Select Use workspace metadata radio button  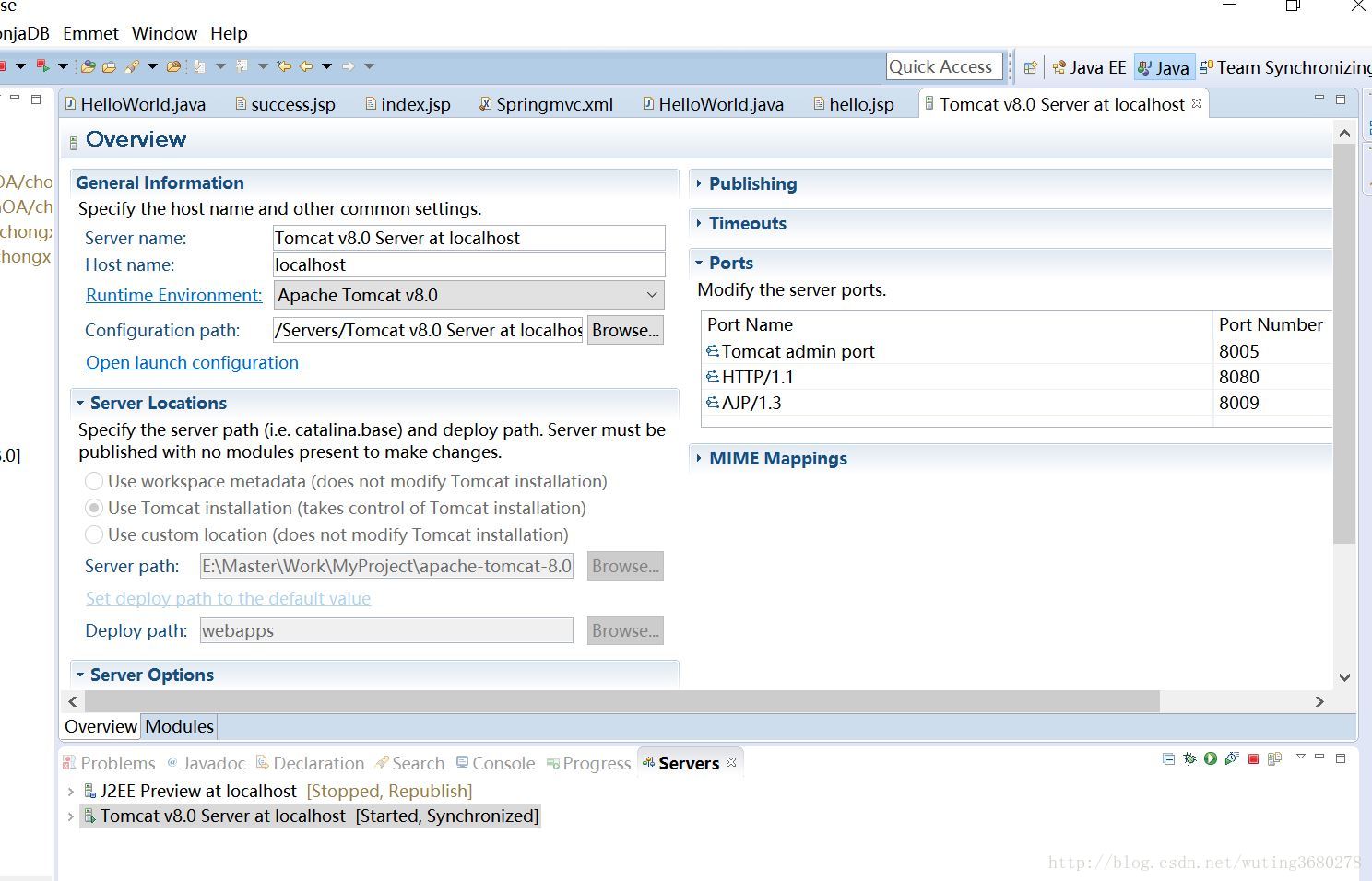pos(93,481)
